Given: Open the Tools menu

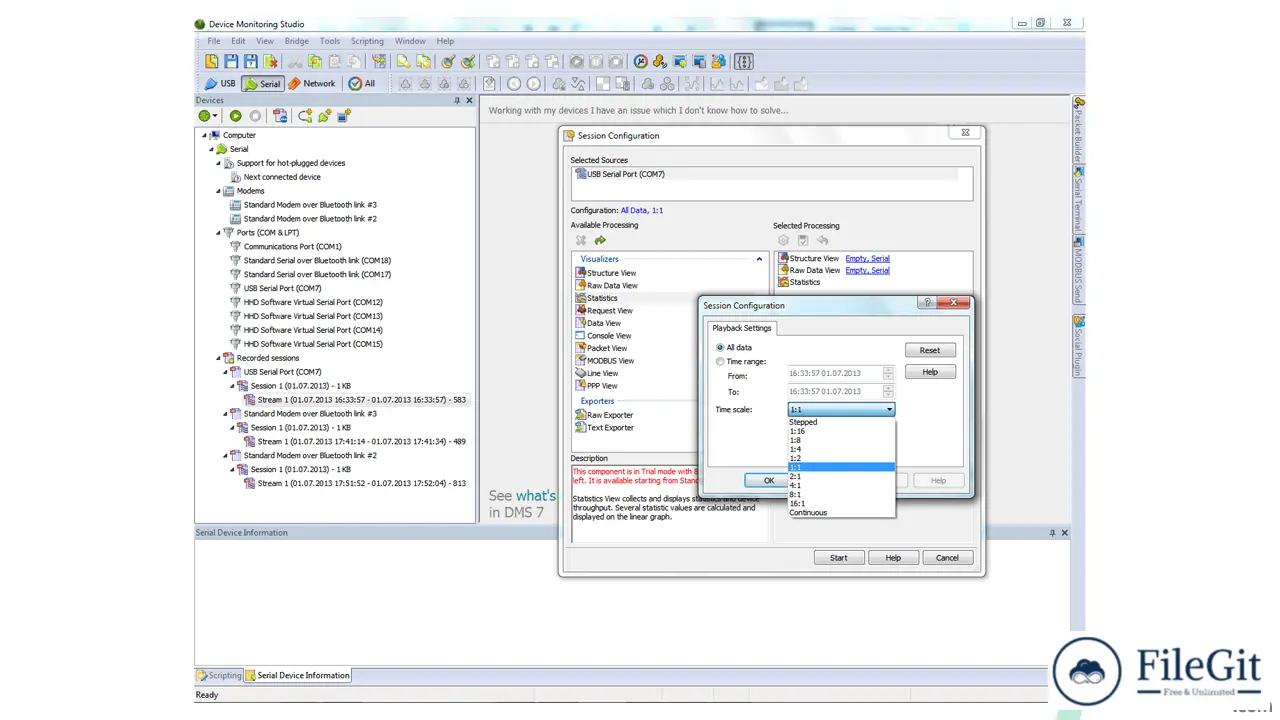Looking at the screenshot, I should pyautogui.click(x=330, y=41).
